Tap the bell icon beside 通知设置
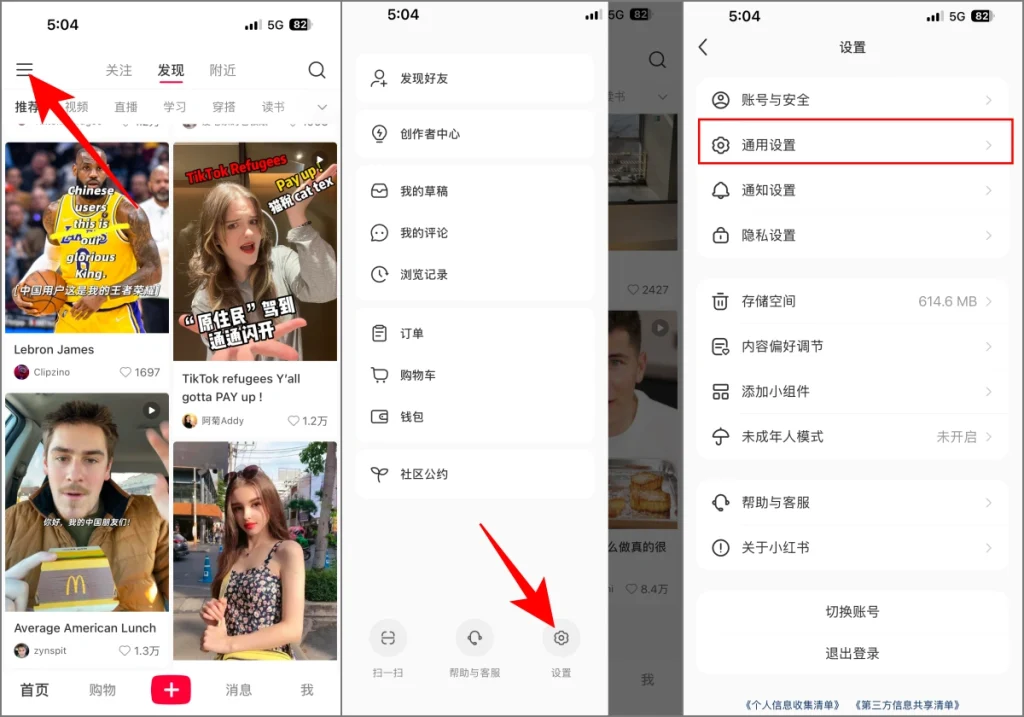Viewport: 1024px width, 717px height. click(x=720, y=191)
